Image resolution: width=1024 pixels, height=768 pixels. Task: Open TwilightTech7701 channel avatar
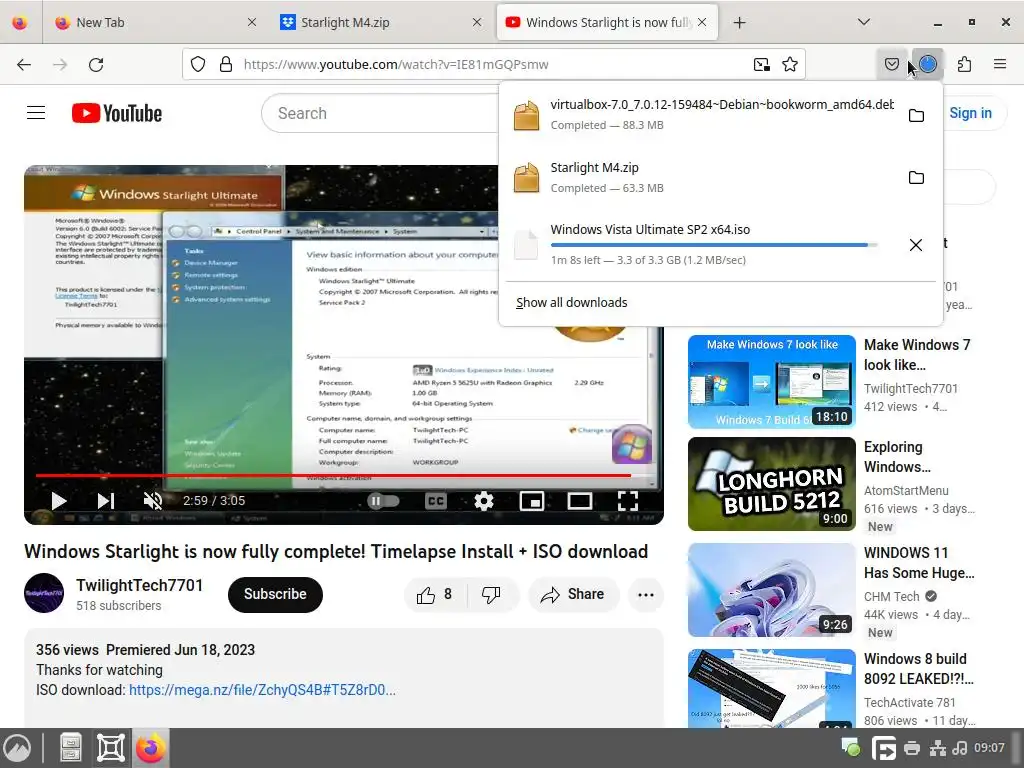[44, 593]
